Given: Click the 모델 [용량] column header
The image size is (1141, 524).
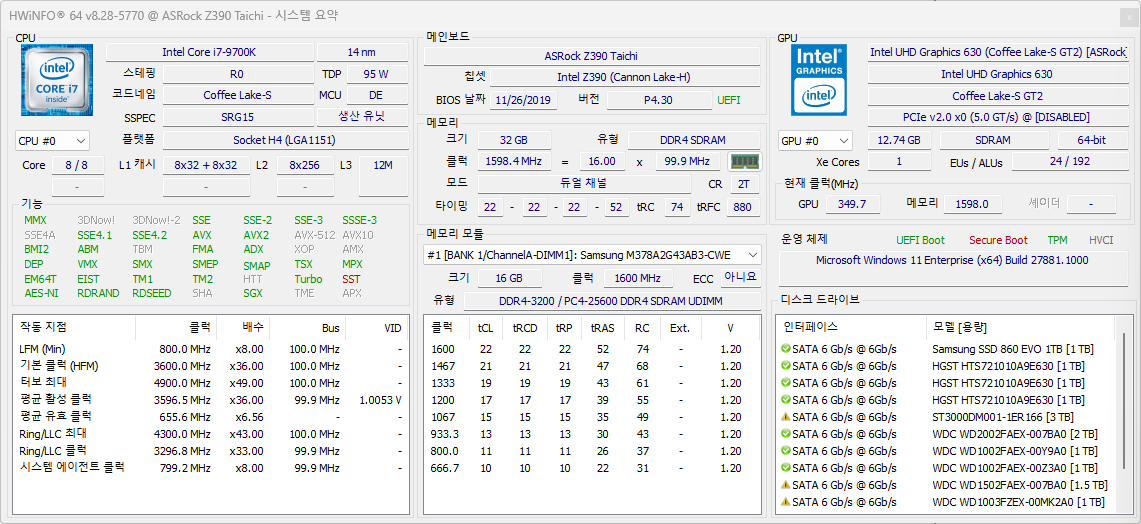Looking at the screenshot, I should coord(958,327).
